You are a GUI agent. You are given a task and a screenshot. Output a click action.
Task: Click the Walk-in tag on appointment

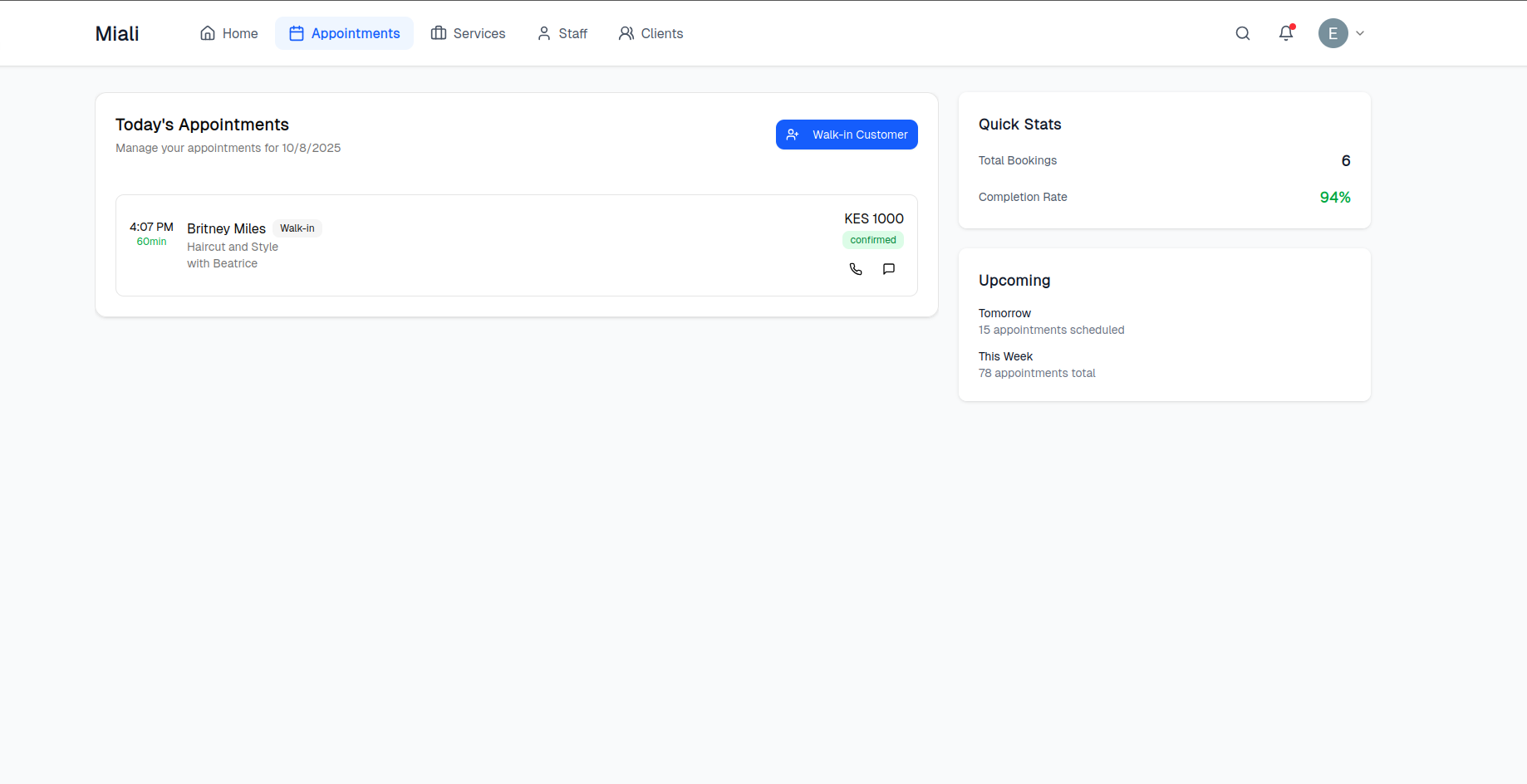297,228
